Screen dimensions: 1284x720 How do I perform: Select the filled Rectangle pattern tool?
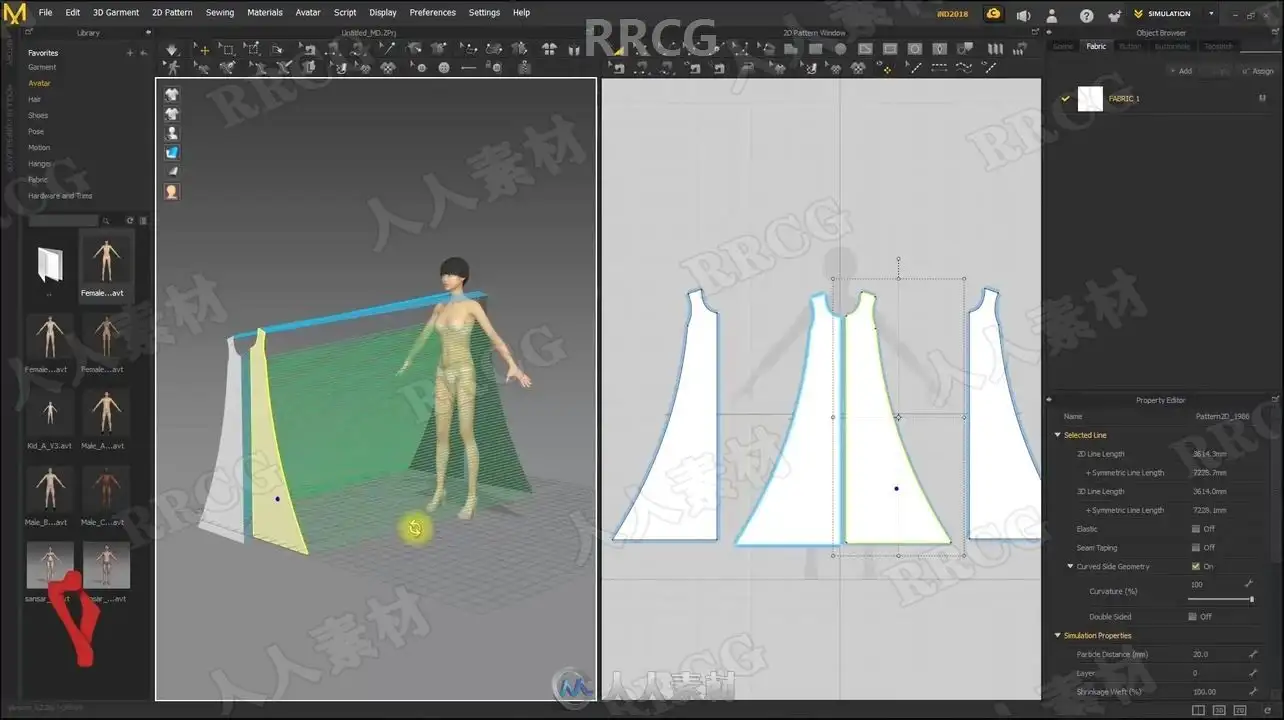coord(816,49)
